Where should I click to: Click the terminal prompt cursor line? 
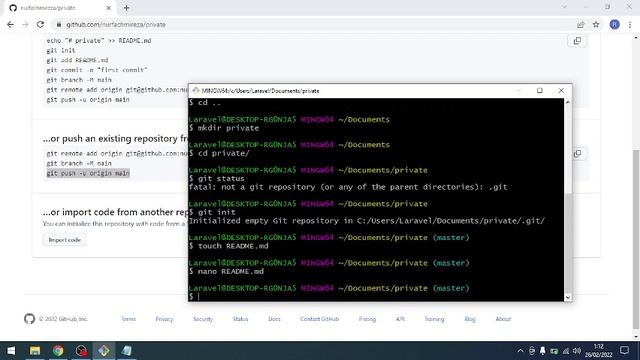[x=376, y=297]
